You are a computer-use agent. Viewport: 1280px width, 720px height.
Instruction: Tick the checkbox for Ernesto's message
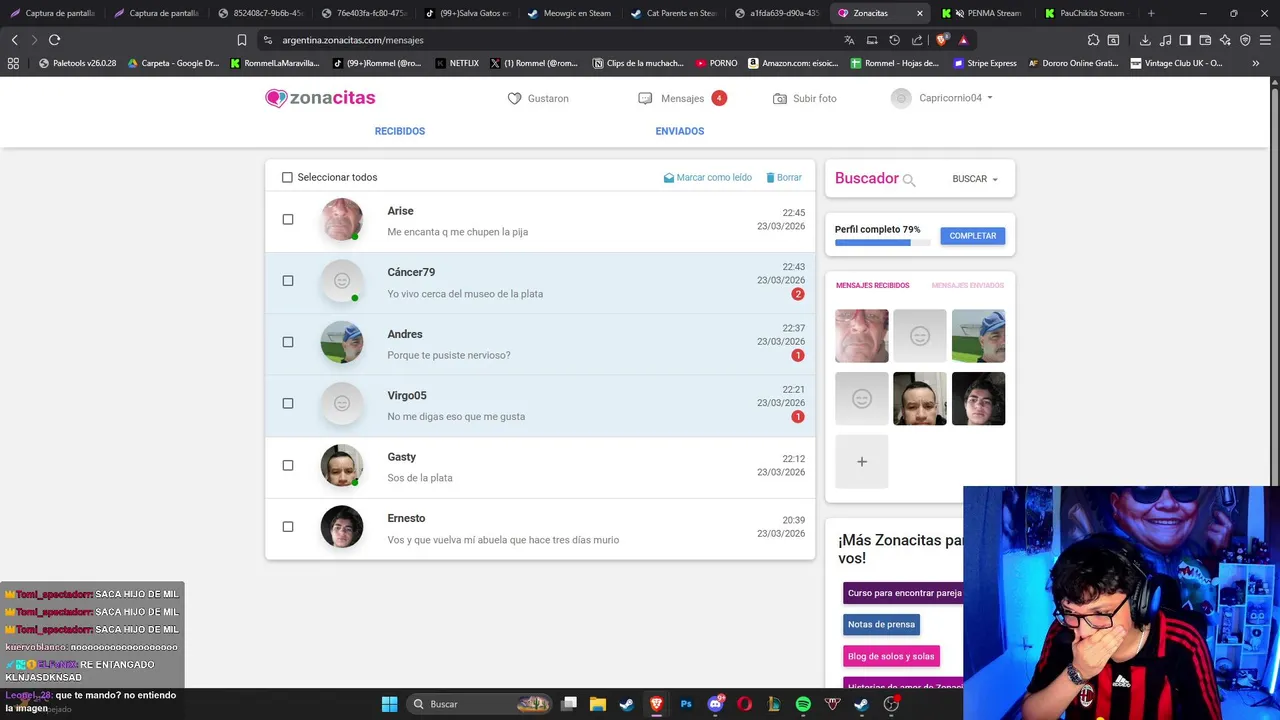click(x=288, y=527)
